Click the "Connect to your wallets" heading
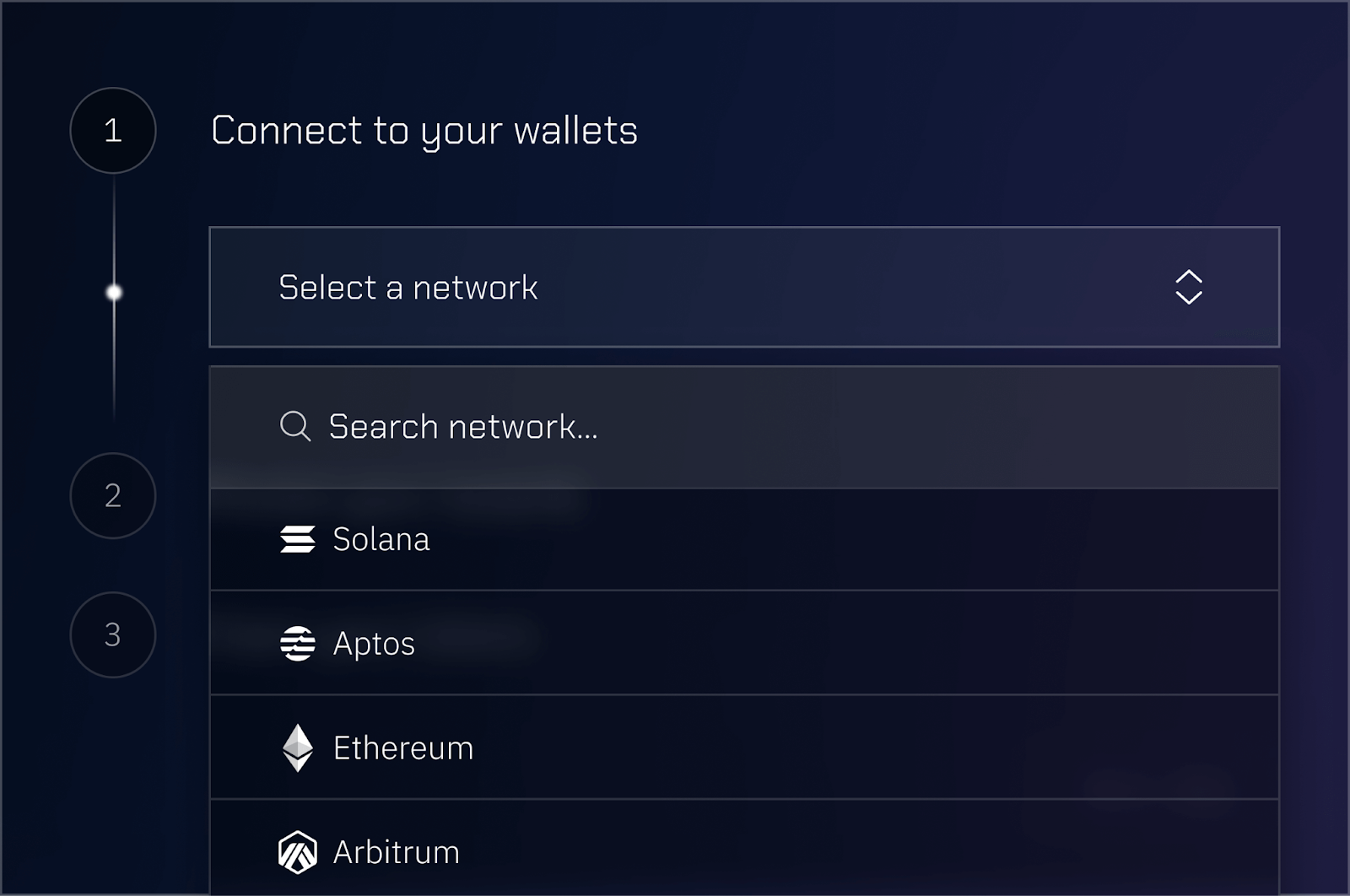This screenshot has height=896, width=1350. coord(424,131)
